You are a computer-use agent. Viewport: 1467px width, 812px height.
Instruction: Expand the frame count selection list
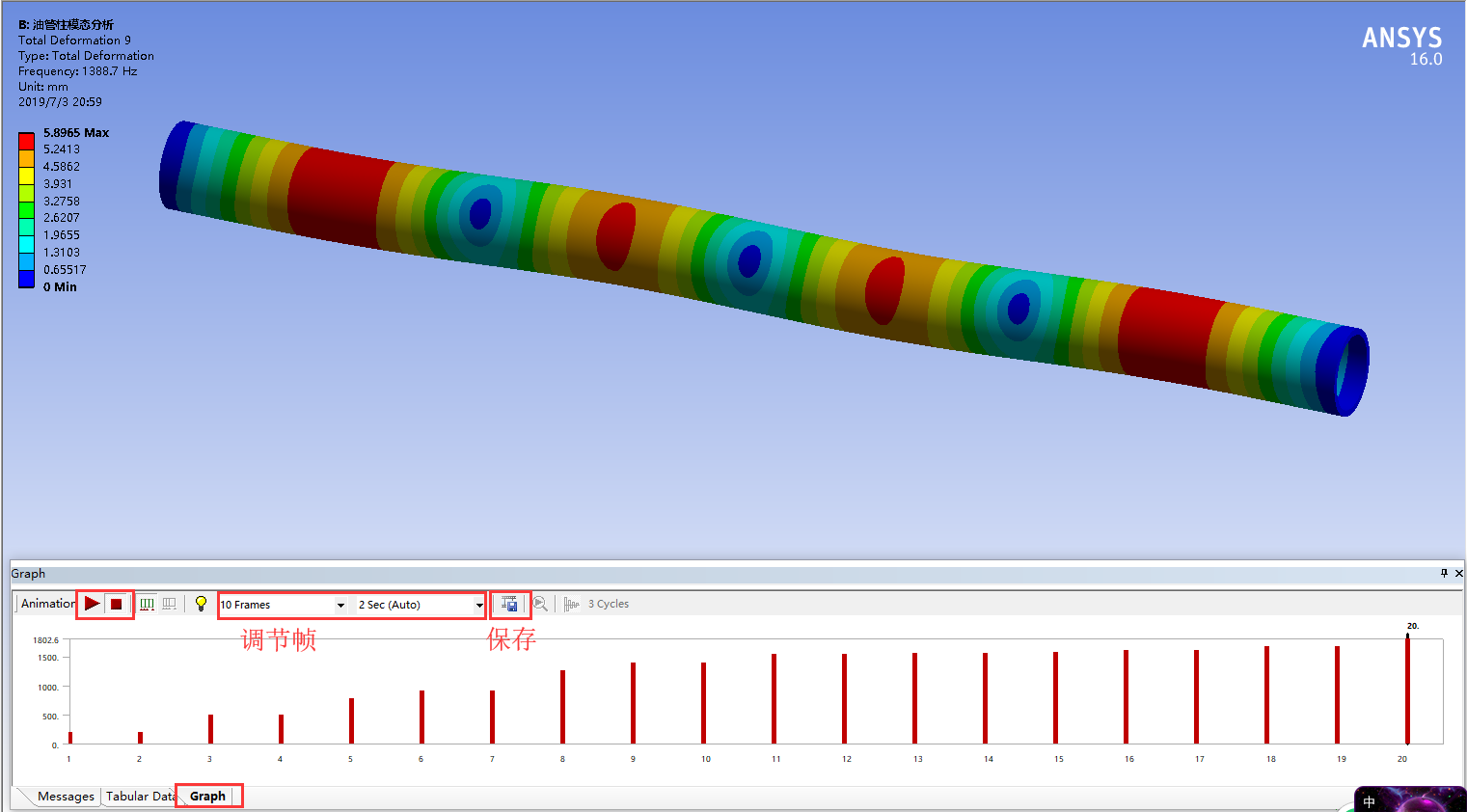340,604
